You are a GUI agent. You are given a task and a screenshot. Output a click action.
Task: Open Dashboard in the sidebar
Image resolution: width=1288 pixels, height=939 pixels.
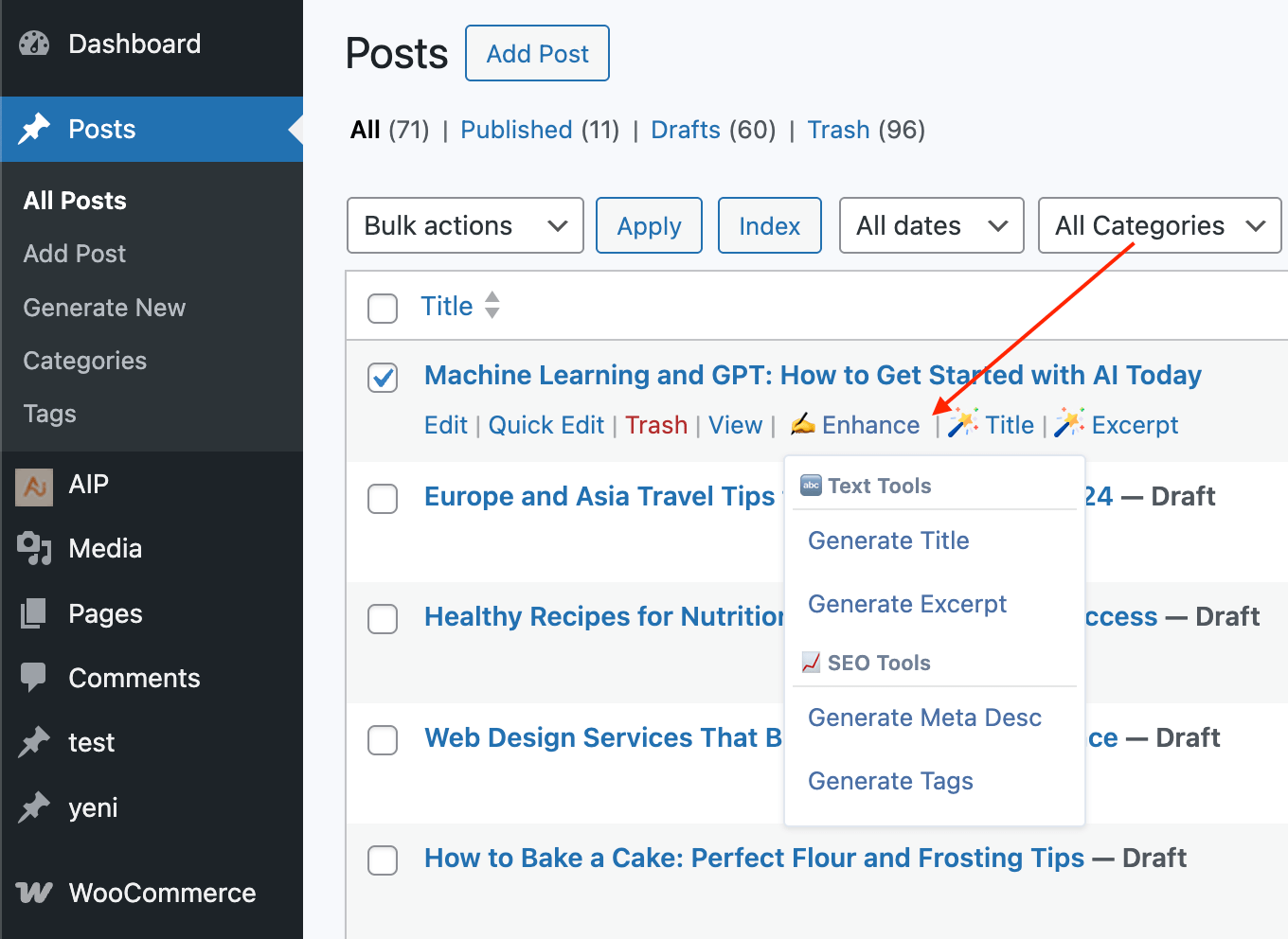pos(134,44)
